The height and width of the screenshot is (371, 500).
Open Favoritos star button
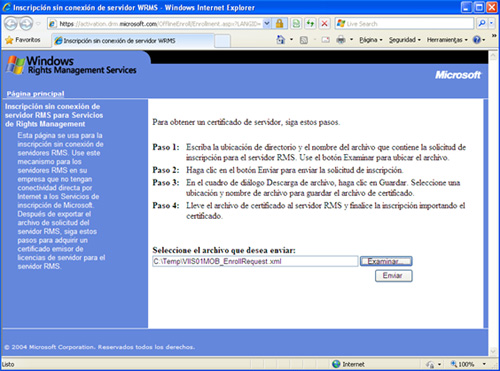[x=23, y=40]
